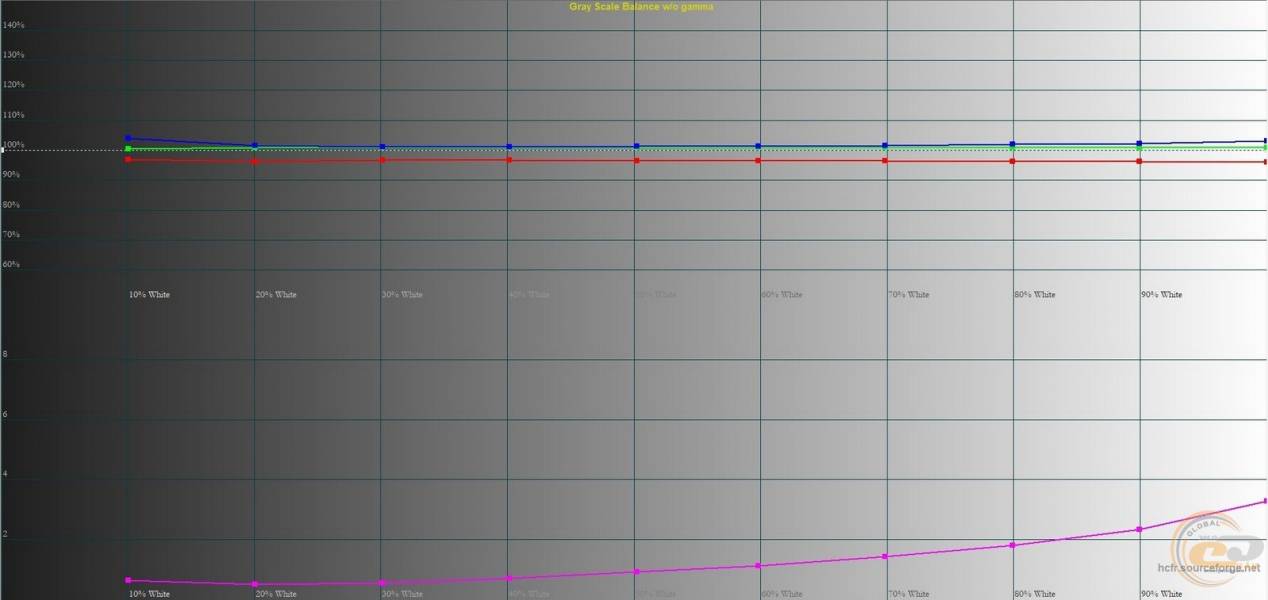Click '80% White' label under the RGB balance graph
Image resolution: width=1268 pixels, height=600 pixels.
pyautogui.click(x=1035, y=295)
